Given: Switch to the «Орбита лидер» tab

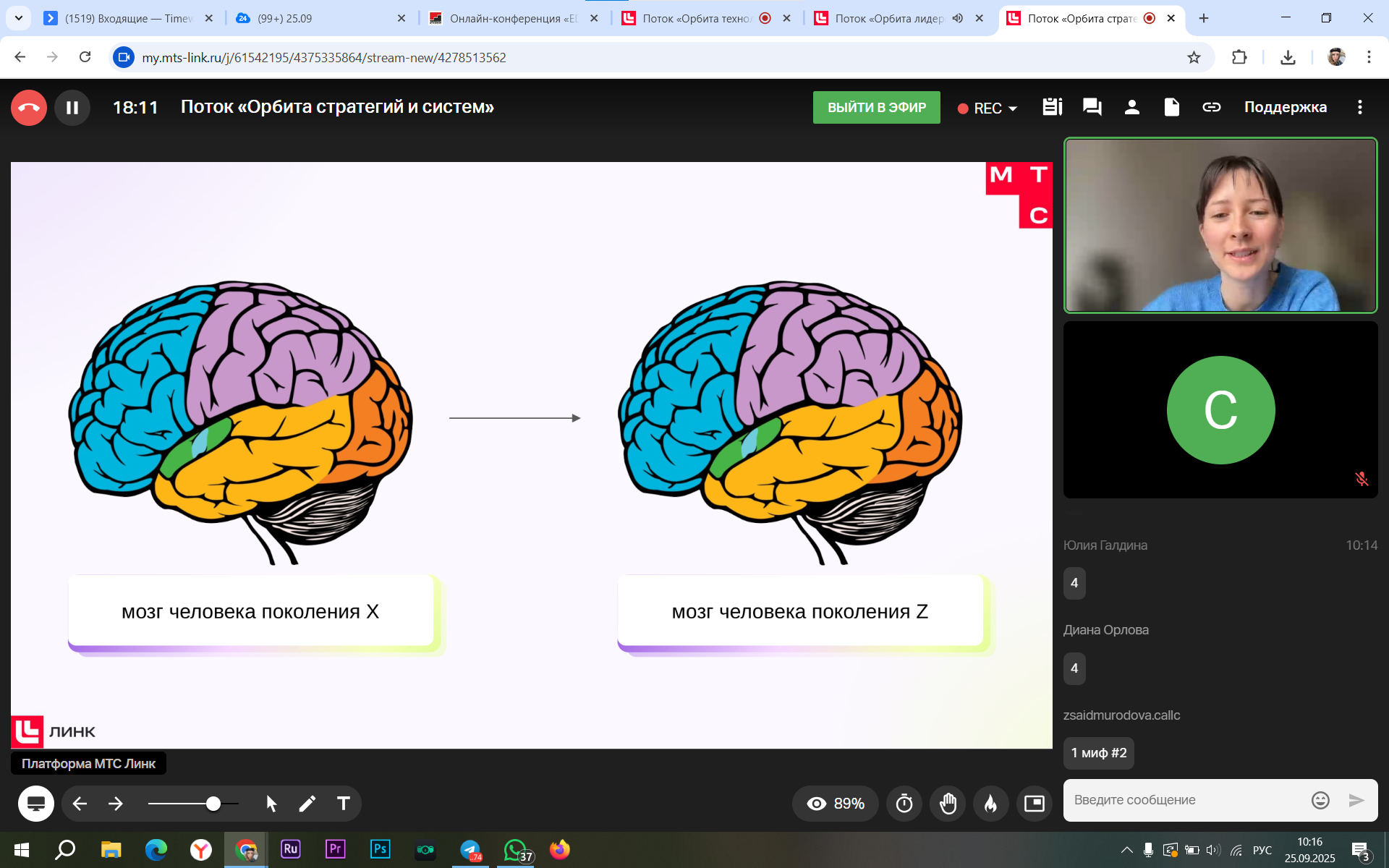Looking at the screenshot, I should pyautogui.click(x=888, y=18).
